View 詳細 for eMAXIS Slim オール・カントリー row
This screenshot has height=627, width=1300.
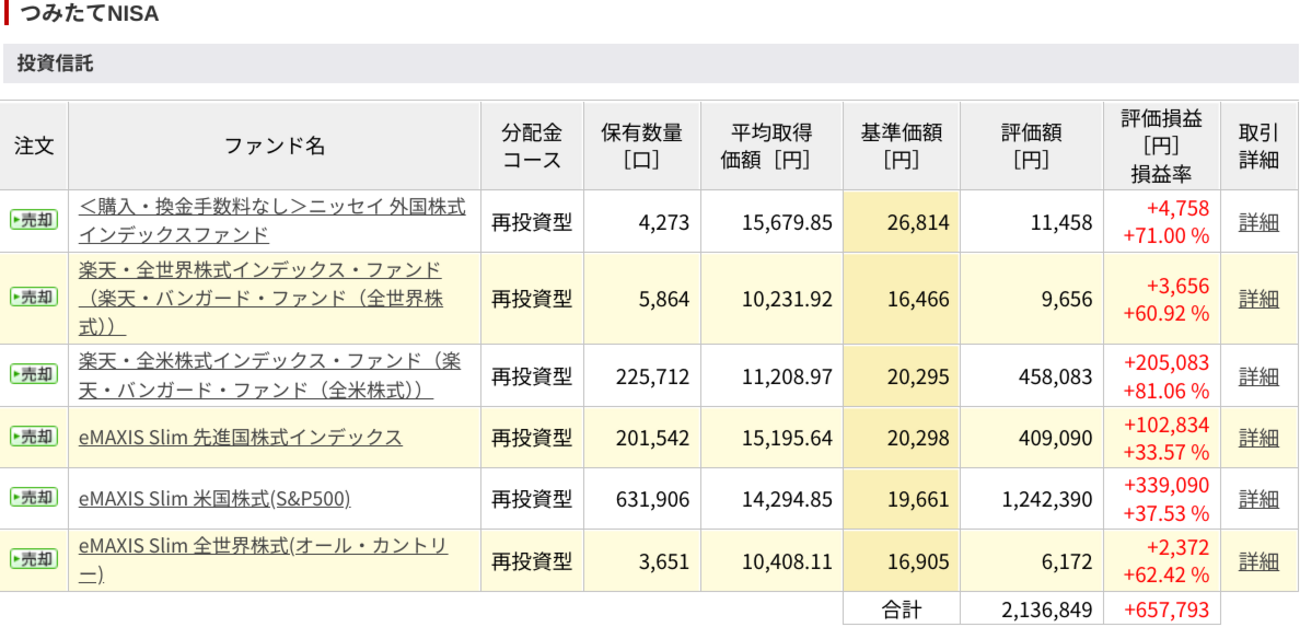(1258, 561)
